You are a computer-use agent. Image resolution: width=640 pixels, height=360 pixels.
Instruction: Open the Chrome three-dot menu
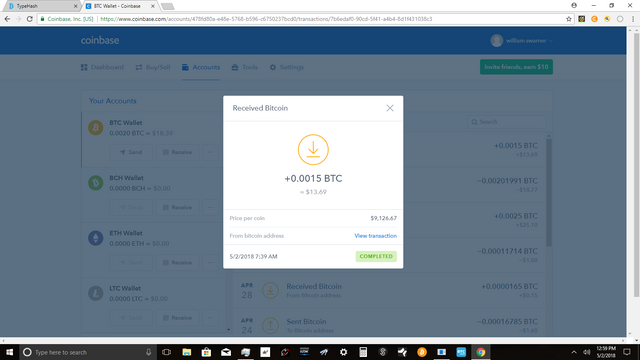[633, 19]
